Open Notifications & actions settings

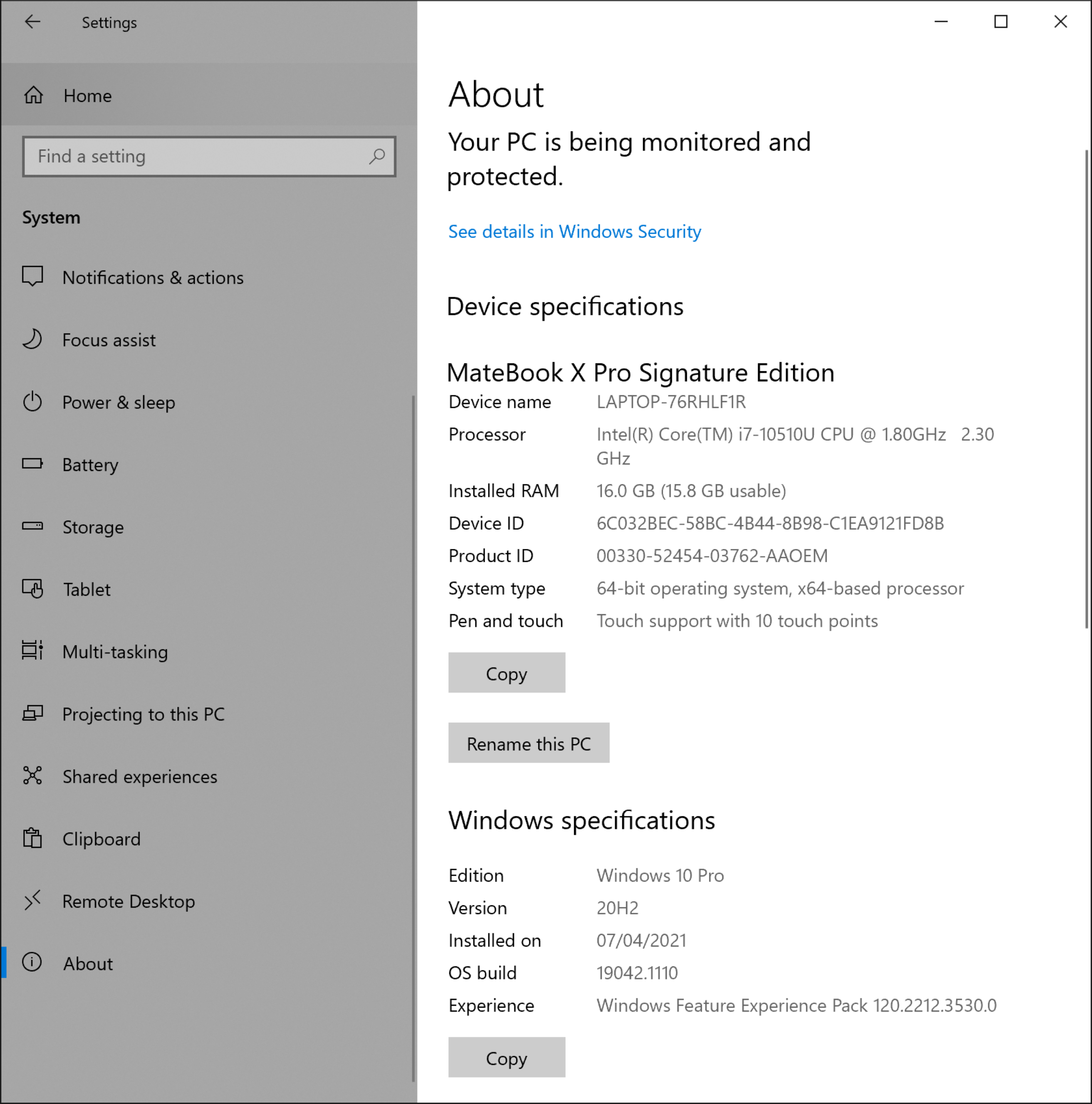[153, 278]
